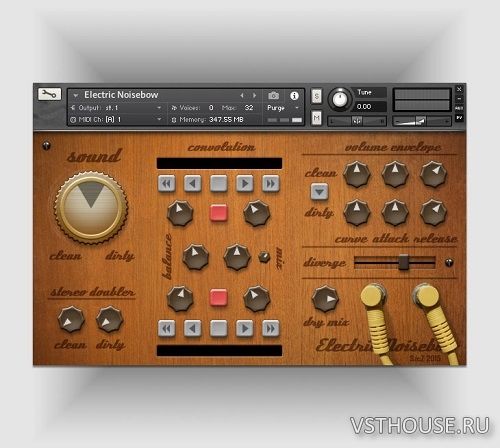Click the clean envelope curve knob
The image size is (500, 448).
point(357,174)
